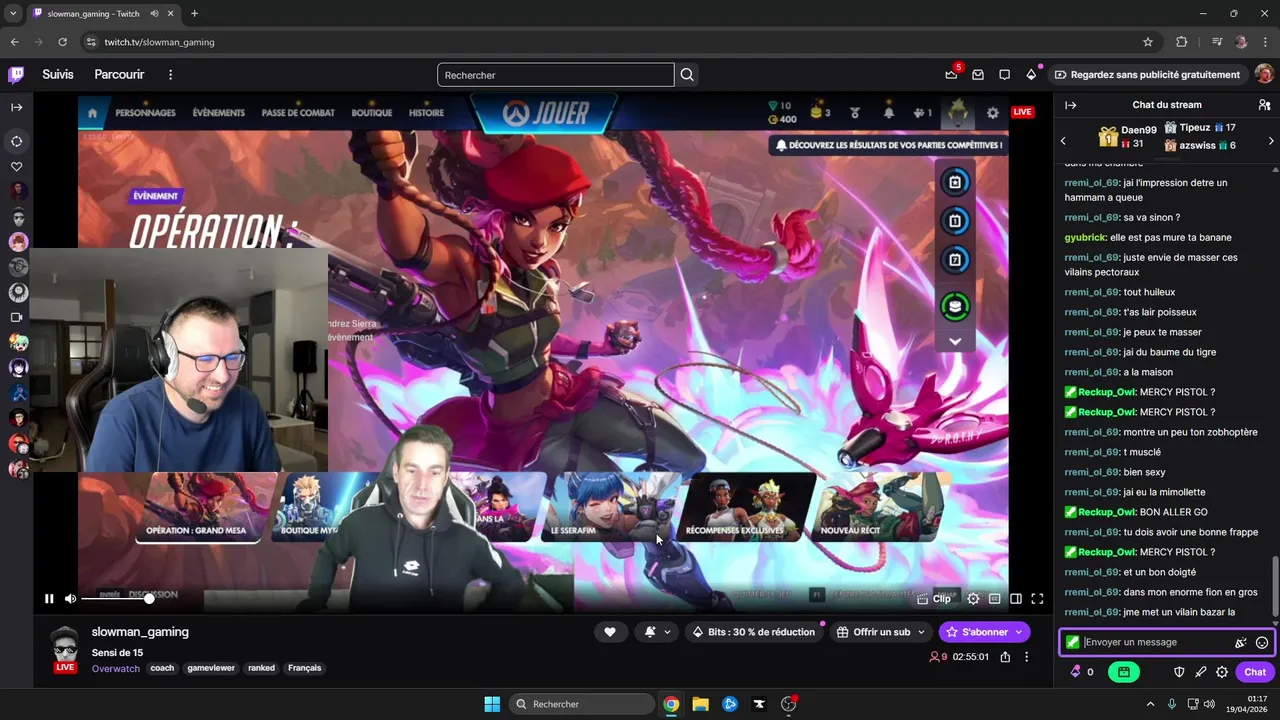Click the coach tag
1280x720 pixels.
point(162,668)
